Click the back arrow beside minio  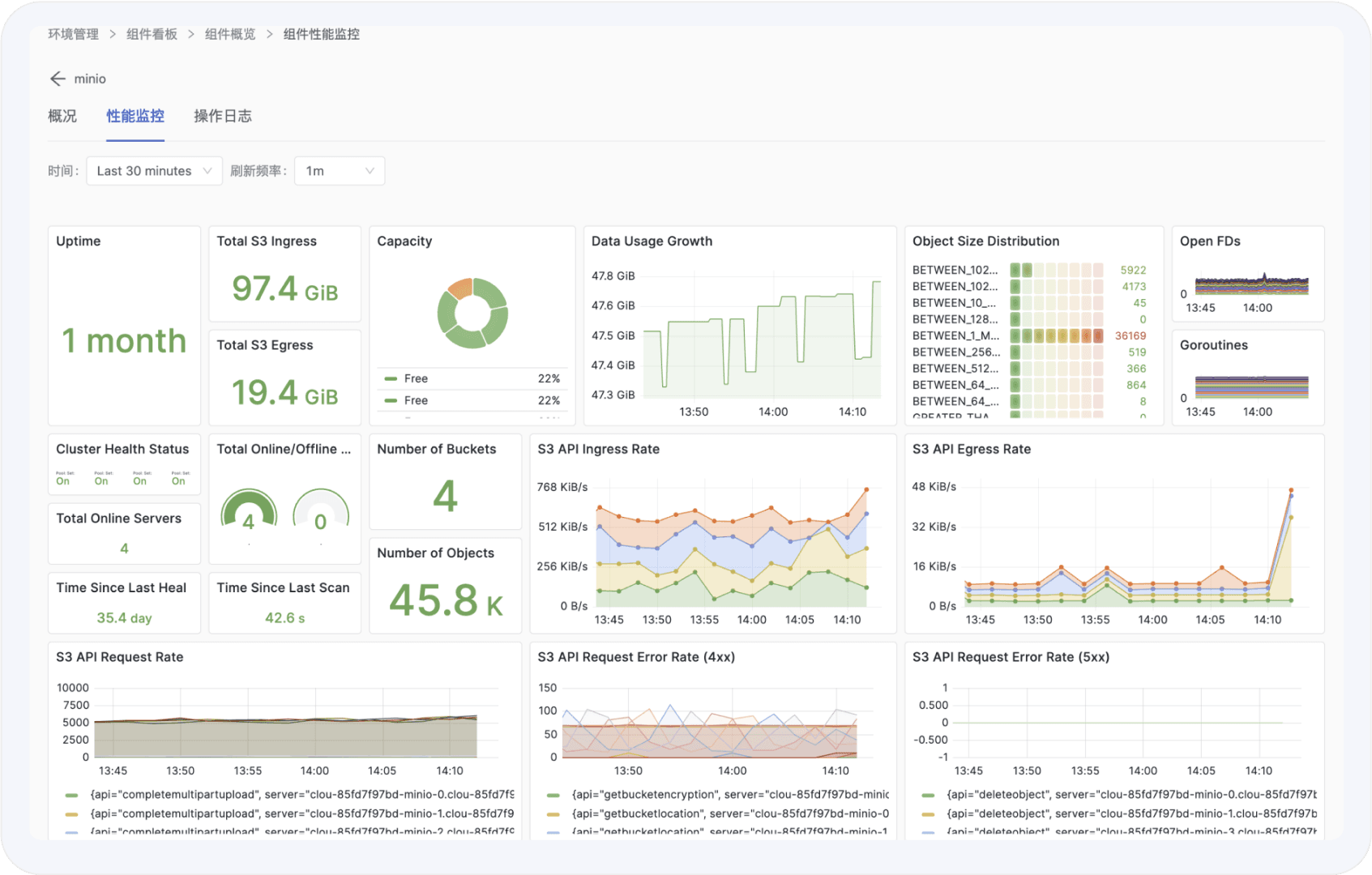point(58,79)
